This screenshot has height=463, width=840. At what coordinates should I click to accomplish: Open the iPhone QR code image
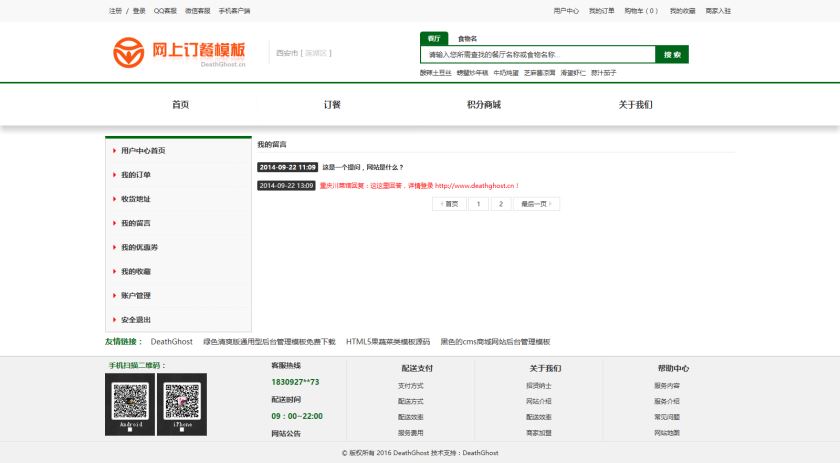click(182, 404)
